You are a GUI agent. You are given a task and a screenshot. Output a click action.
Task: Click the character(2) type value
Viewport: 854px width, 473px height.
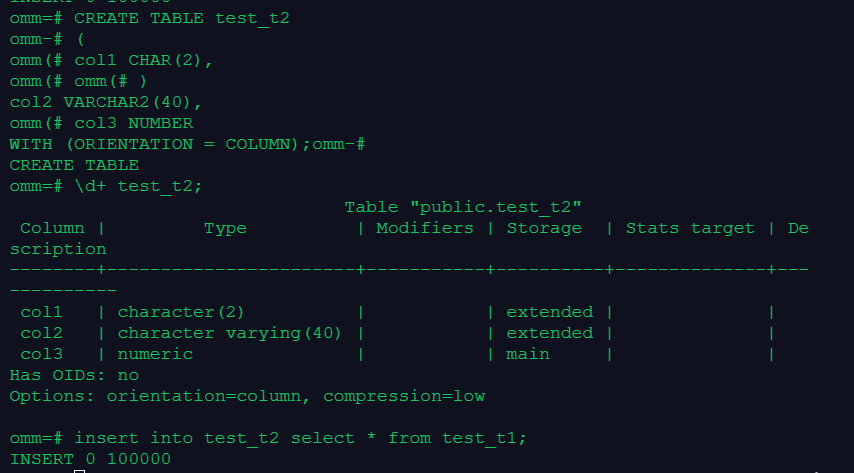(181, 312)
